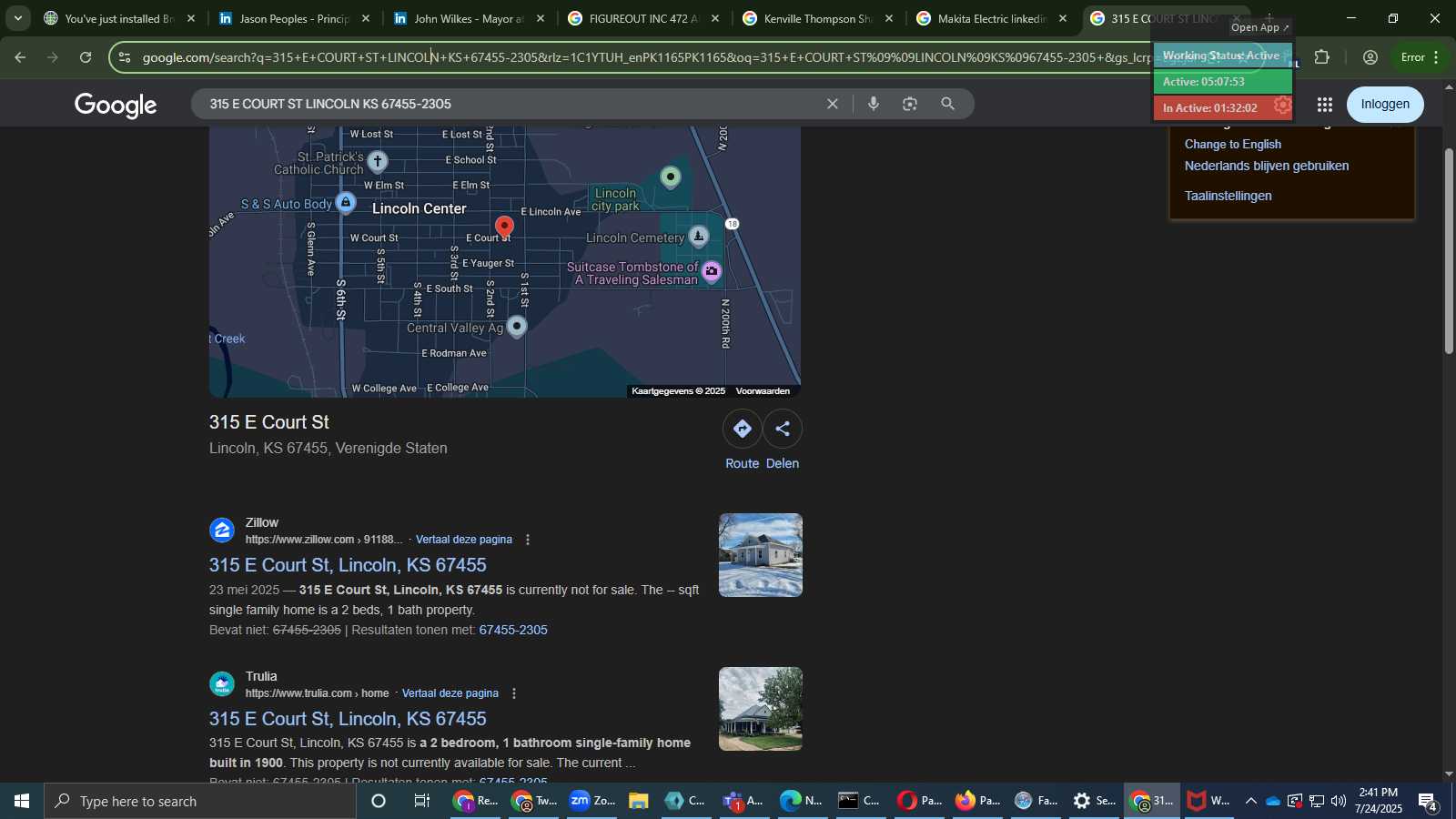Viewport: 1456px width, 819px height.
Task: Open Zillow 315 E Court St result
Action: (348, 565)
